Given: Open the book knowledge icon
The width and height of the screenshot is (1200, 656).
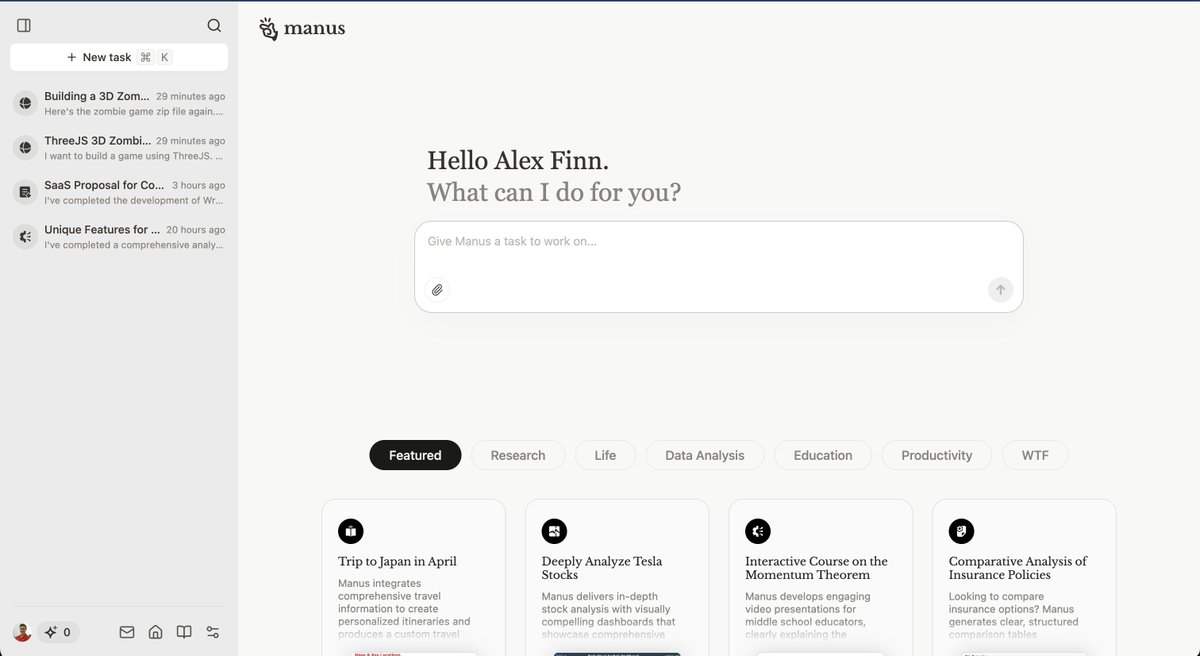Looking at the screenshot, I should pyautogui.click(x=184, y=632).
